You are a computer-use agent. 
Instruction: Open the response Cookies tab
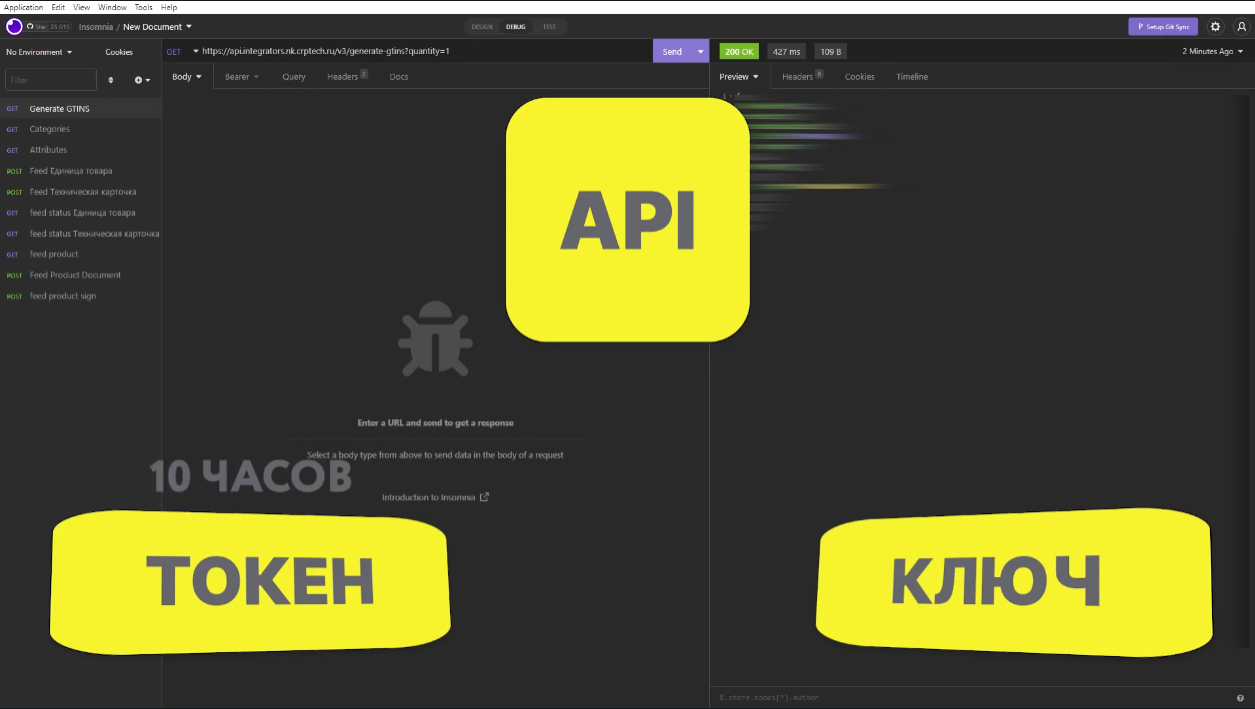[860, 77]
